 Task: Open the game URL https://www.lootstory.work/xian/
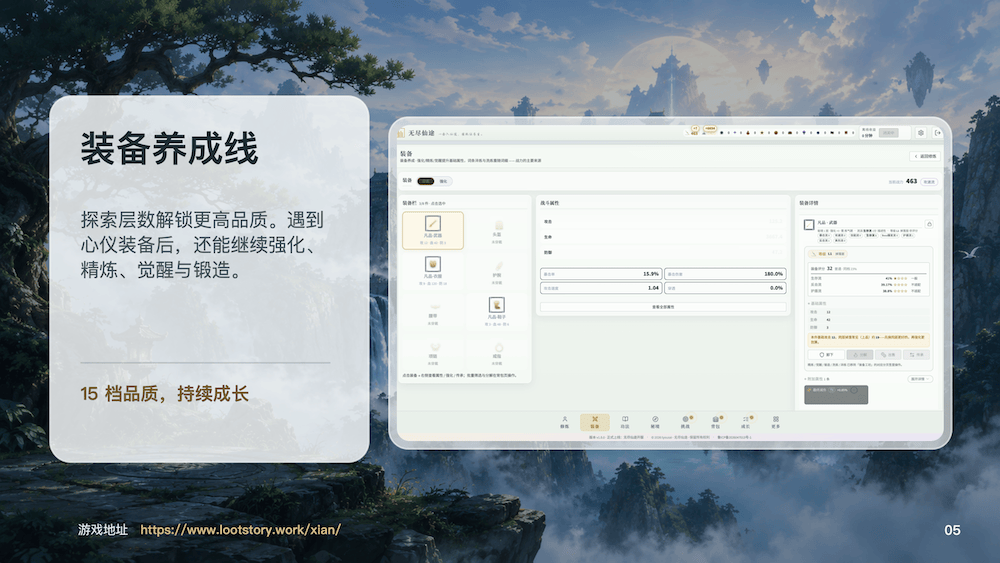pos(240,529)
